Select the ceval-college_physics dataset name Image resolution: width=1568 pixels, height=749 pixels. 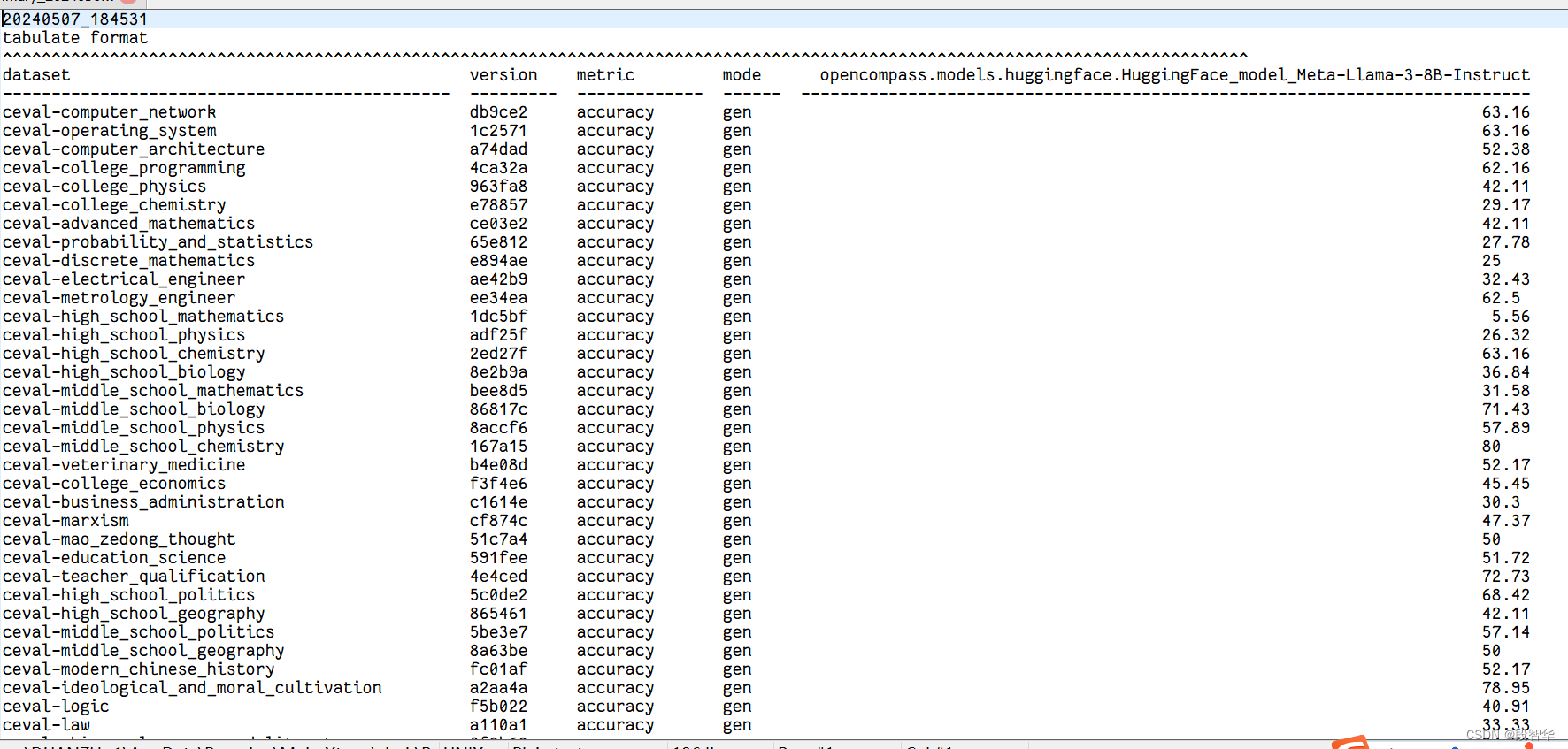coord(104,187)
